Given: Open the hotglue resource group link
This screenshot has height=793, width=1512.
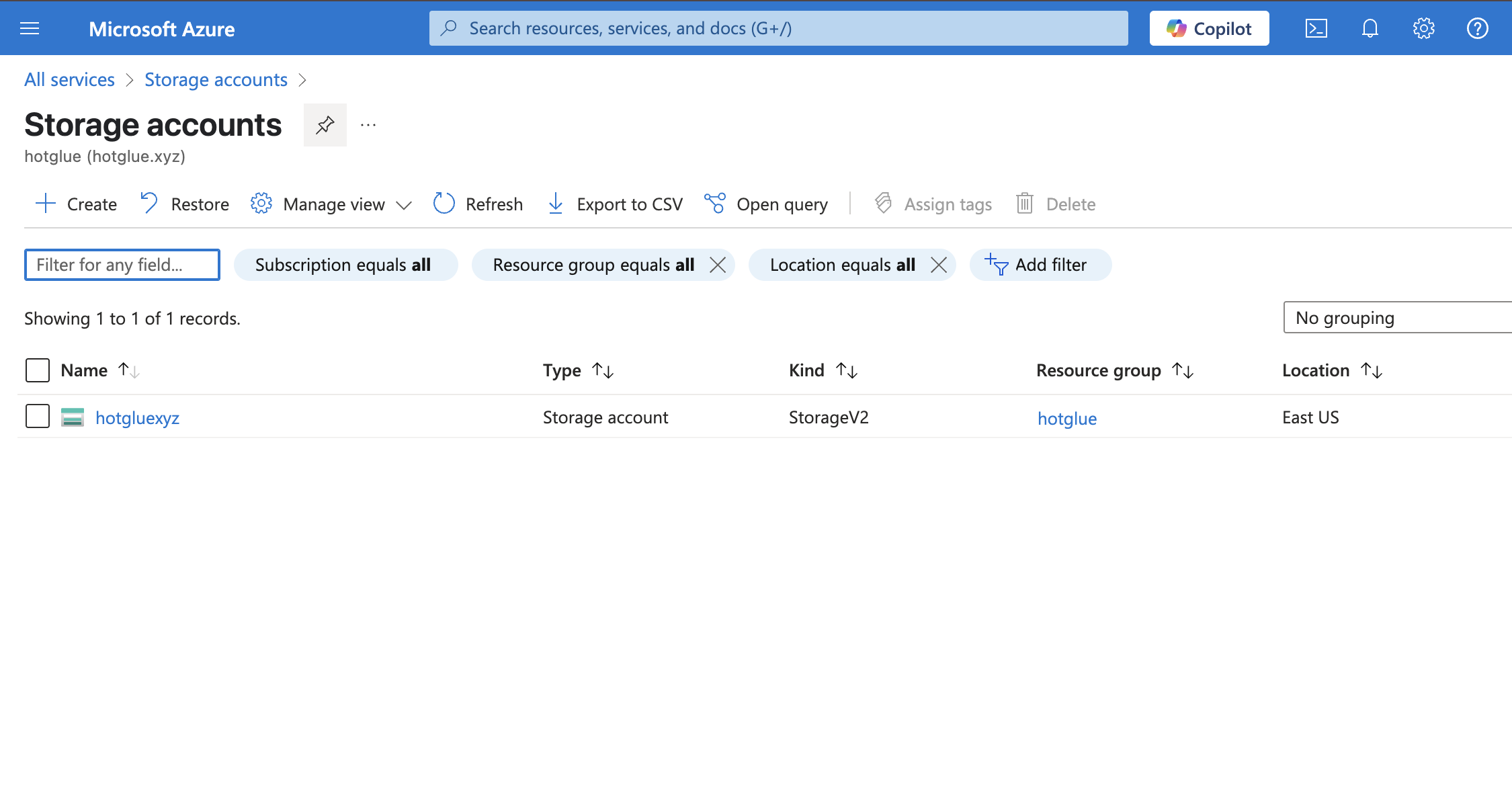Looking at the screenshot, I should coord(1066,418).
